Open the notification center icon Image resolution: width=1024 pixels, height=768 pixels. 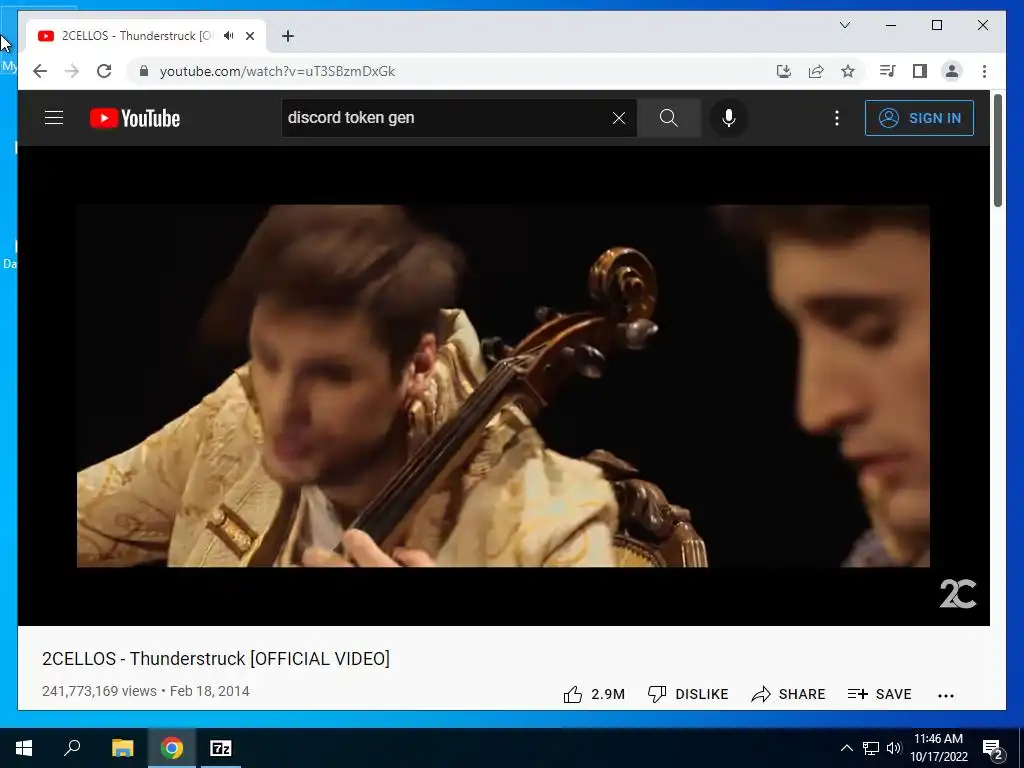point(993,749)
